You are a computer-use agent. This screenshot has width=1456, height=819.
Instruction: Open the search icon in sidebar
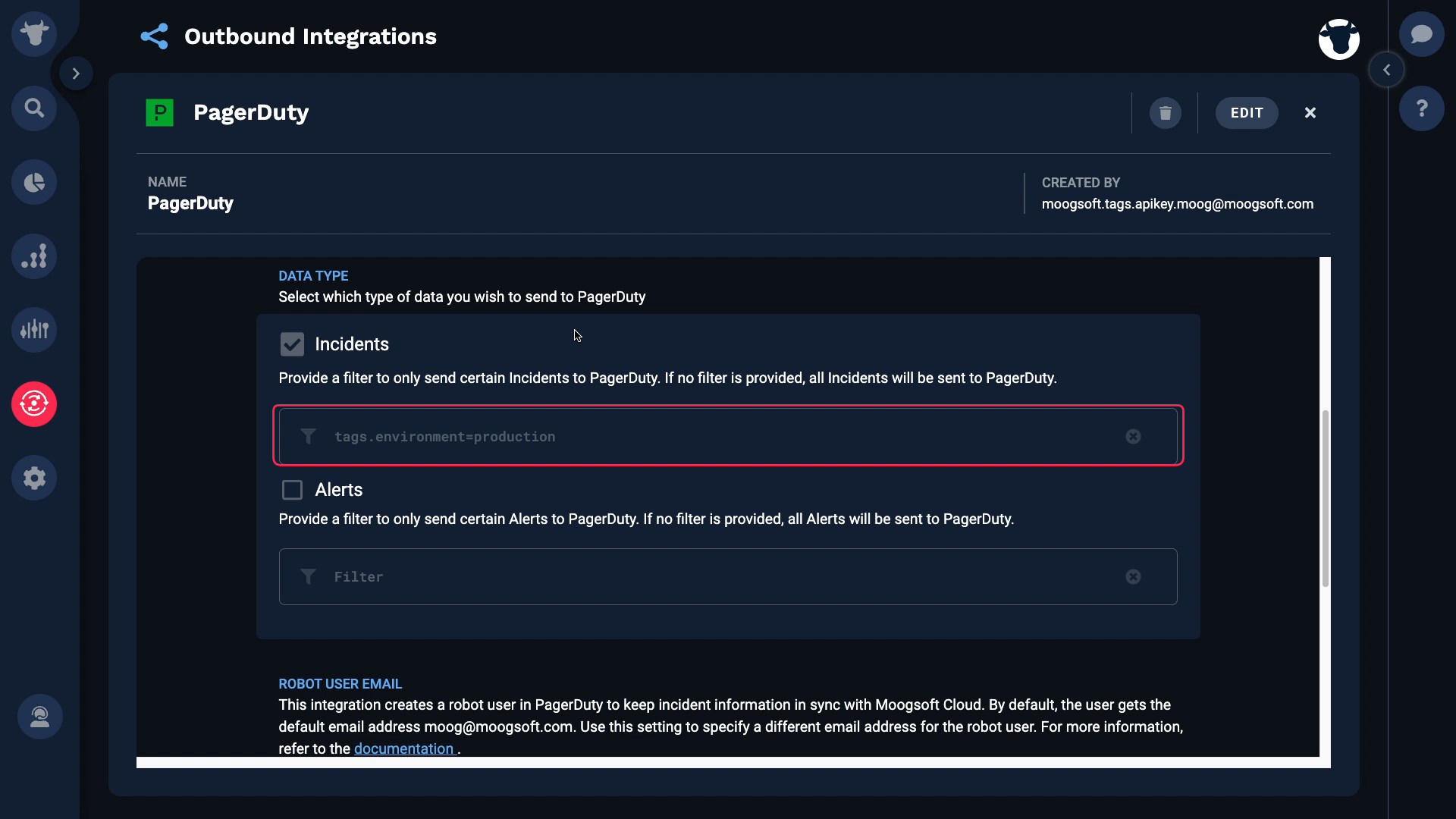click(34, 108)
